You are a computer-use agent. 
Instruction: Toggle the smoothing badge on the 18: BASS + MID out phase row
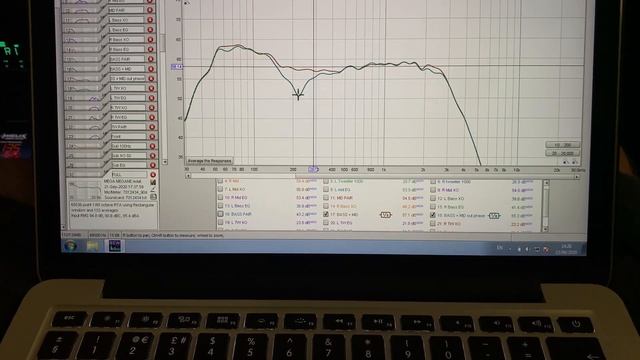click(x=494, y=216)
